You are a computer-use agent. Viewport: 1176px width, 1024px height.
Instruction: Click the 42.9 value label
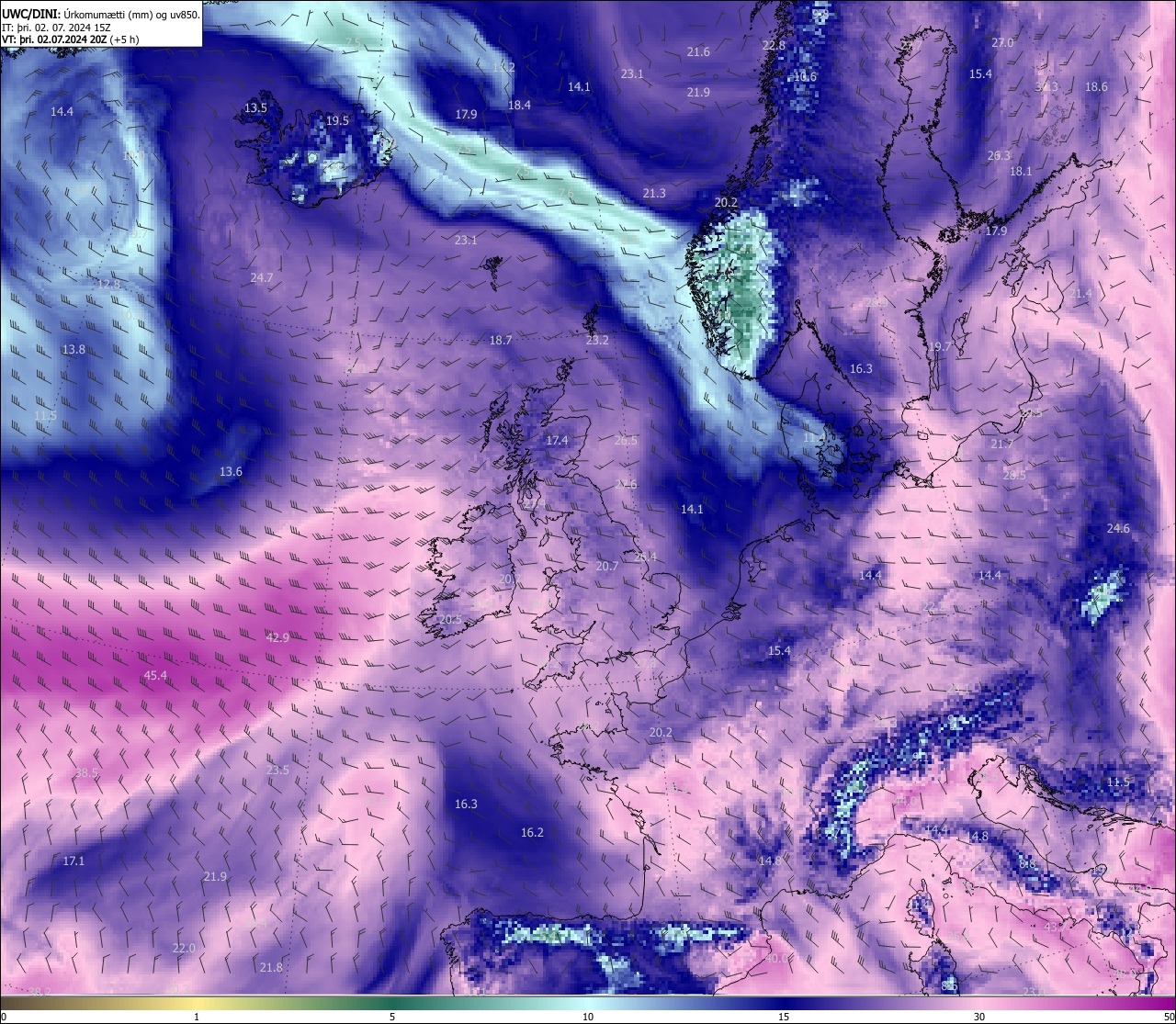pyautogui.click(x=277, y=637)
